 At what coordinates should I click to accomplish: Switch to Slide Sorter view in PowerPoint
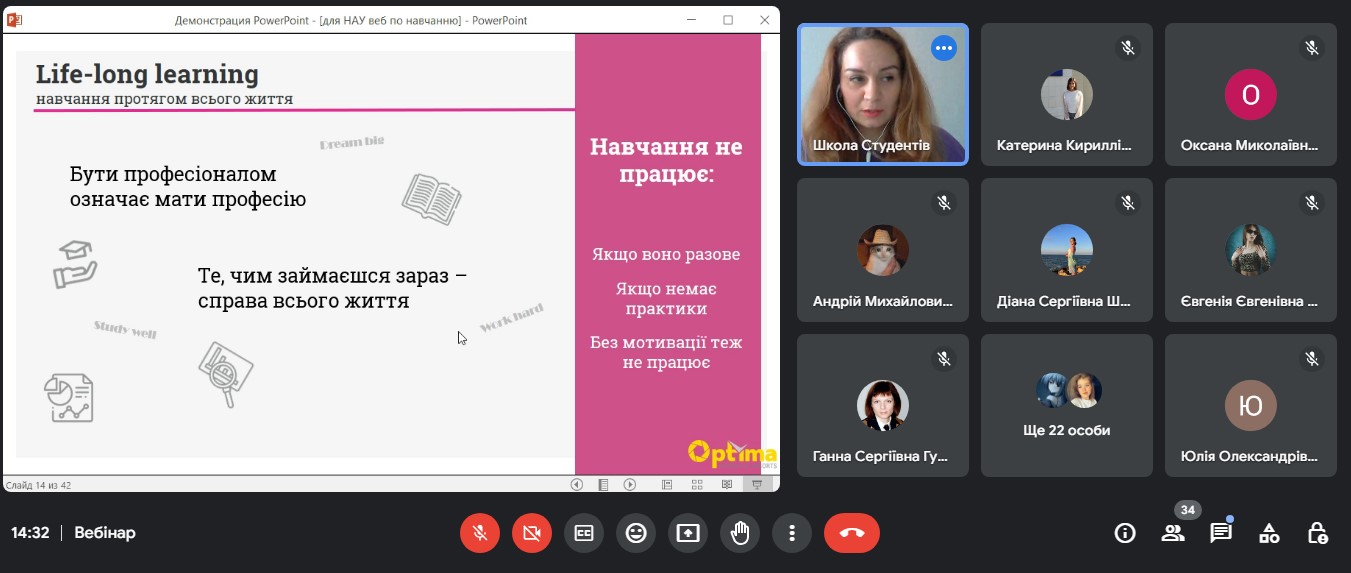(x=696, y=485)
